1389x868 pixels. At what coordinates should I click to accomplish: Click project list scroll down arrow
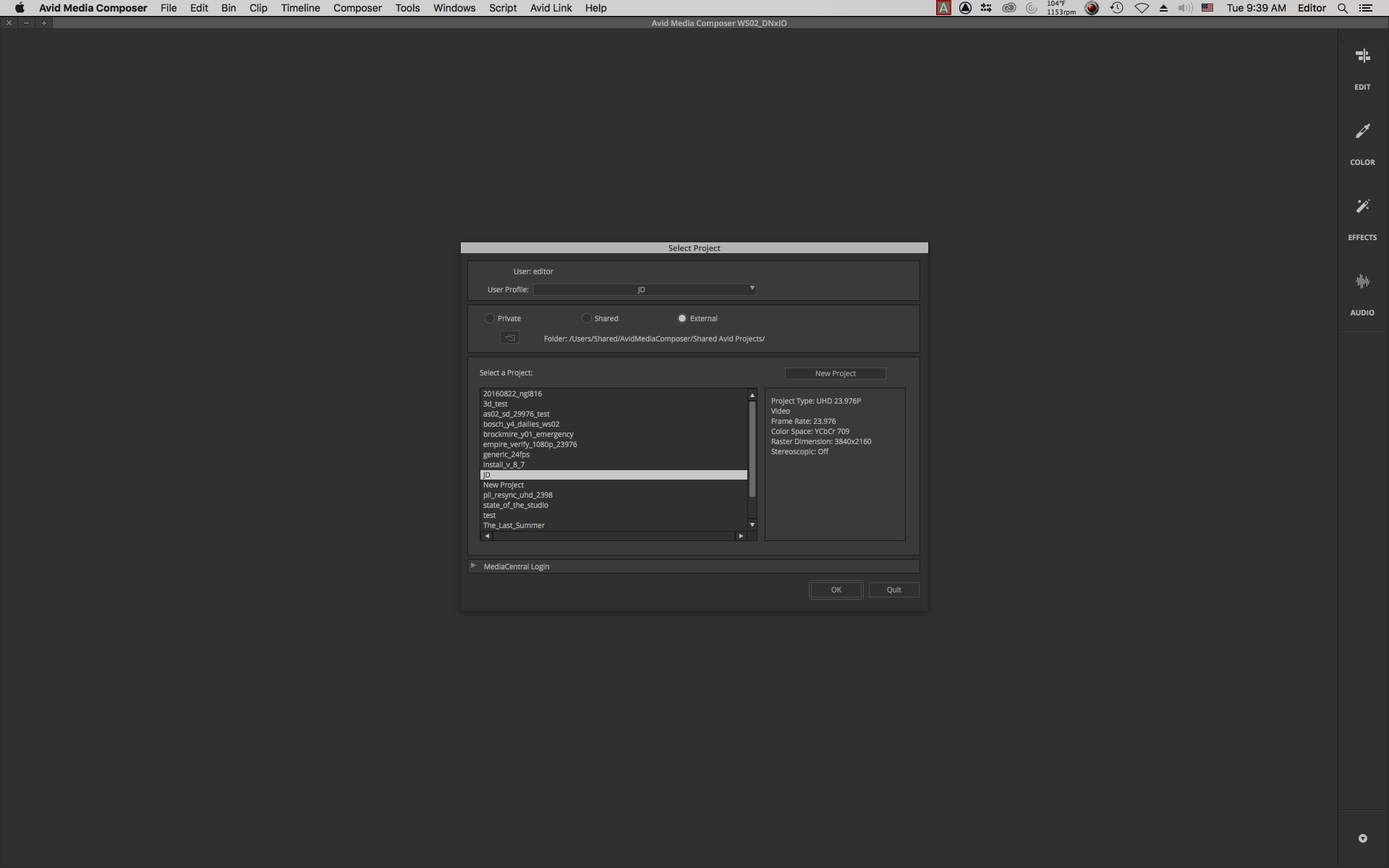[752, 524]
